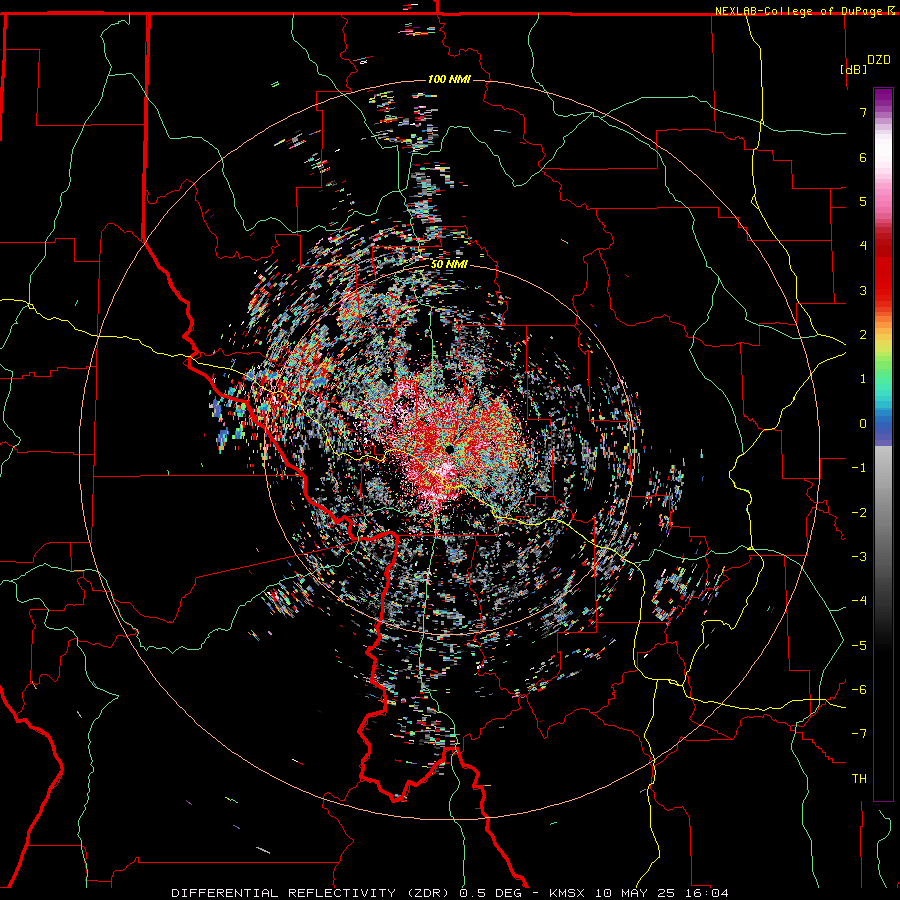Screen dimensions: 900x900
Task: Click the -4 value on color scale
Action: [859, 601]
